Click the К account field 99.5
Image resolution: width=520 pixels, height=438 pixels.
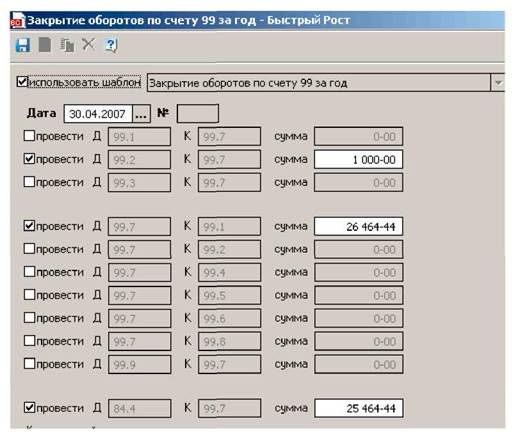click(229, 296)
